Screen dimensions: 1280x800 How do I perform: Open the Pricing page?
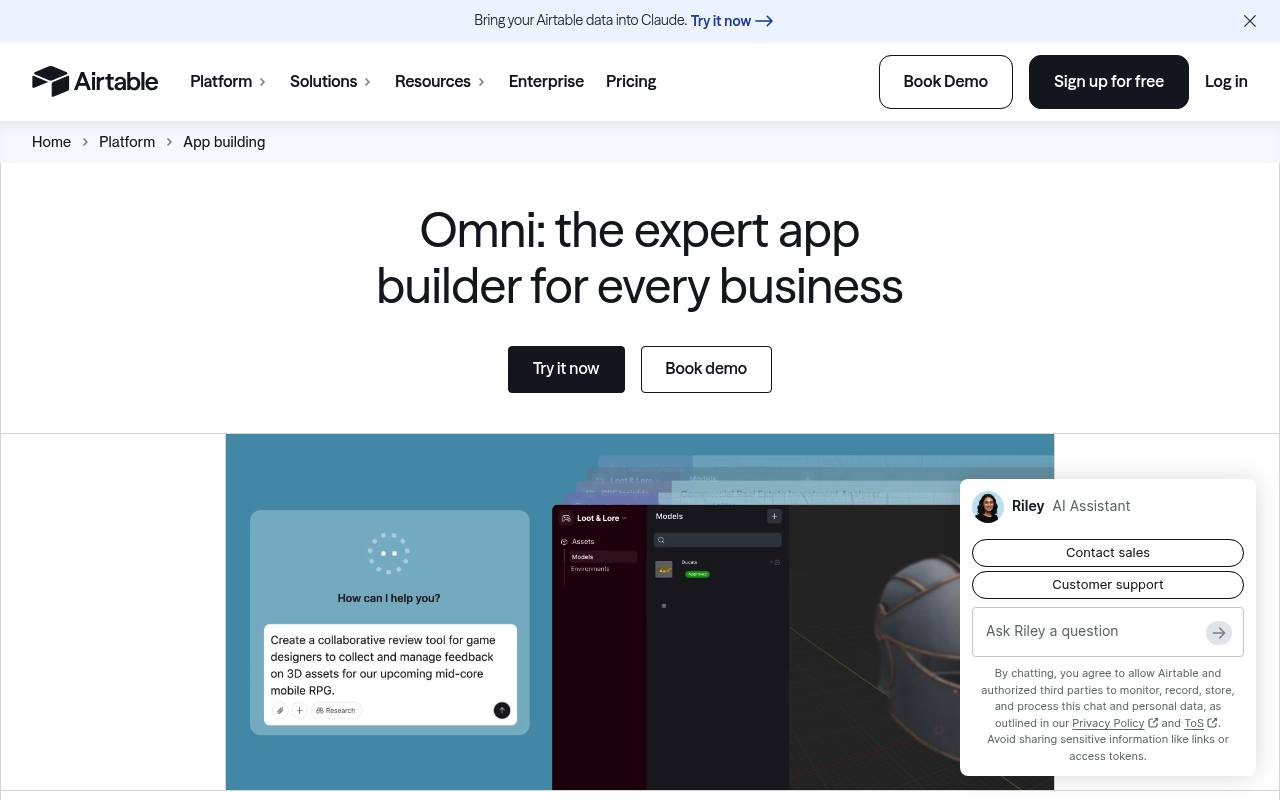631,82
